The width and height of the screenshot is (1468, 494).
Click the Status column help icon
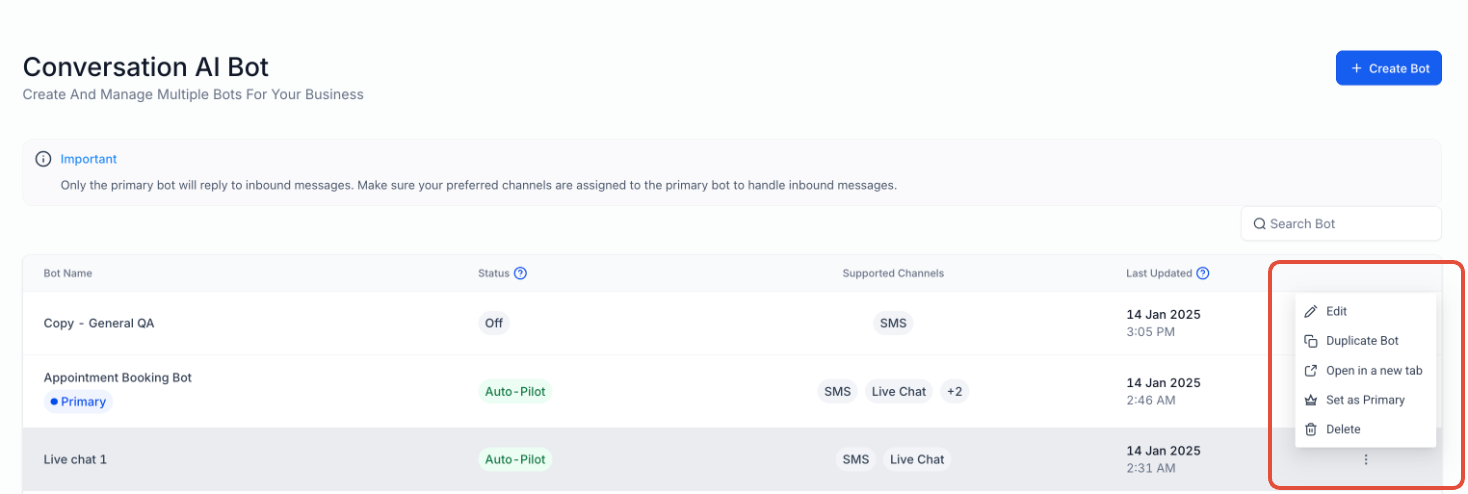tap(521, 273)
